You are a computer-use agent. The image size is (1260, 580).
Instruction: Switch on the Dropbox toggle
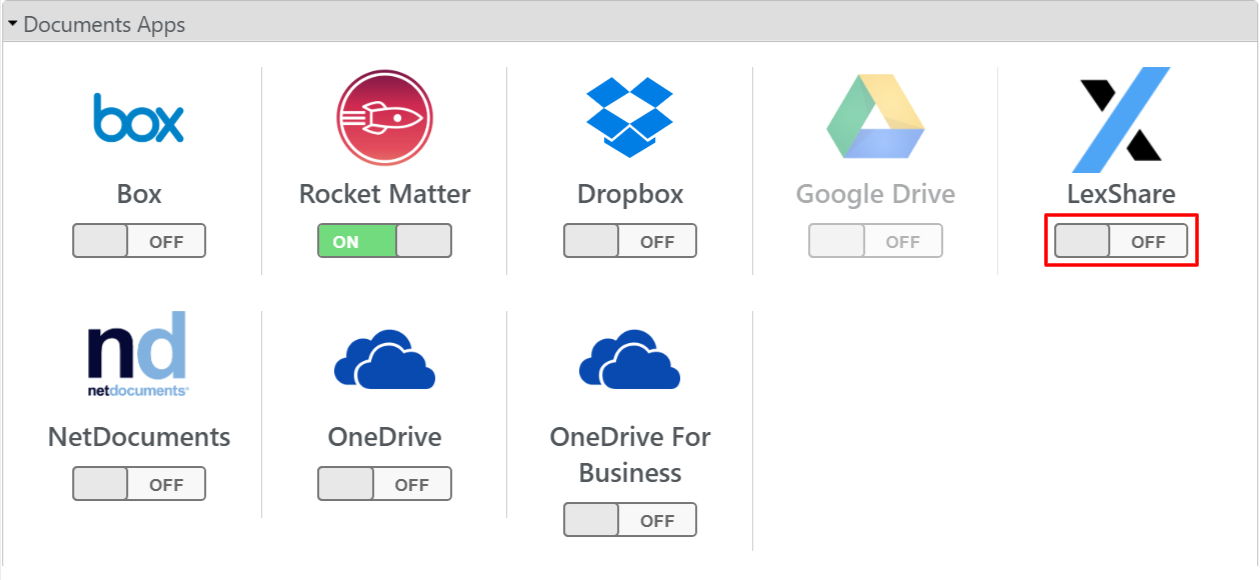pyautogui.click(x=630, y=241)
